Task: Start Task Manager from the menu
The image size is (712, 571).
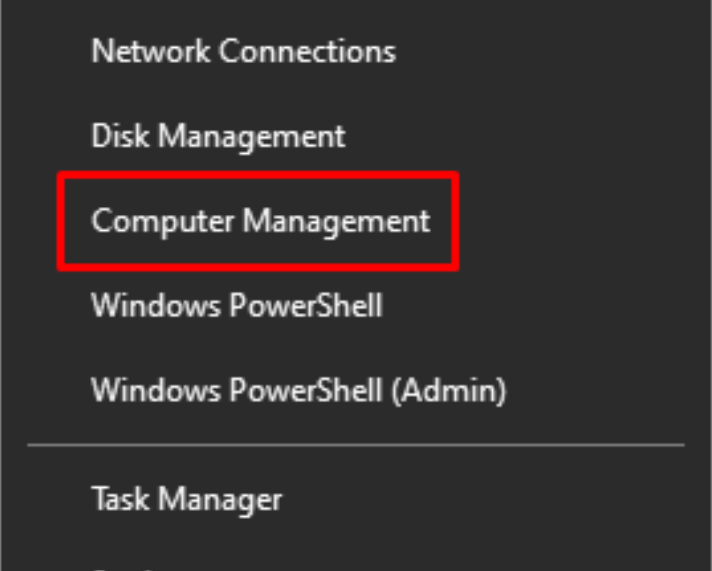Action: [x=186, y=497]
